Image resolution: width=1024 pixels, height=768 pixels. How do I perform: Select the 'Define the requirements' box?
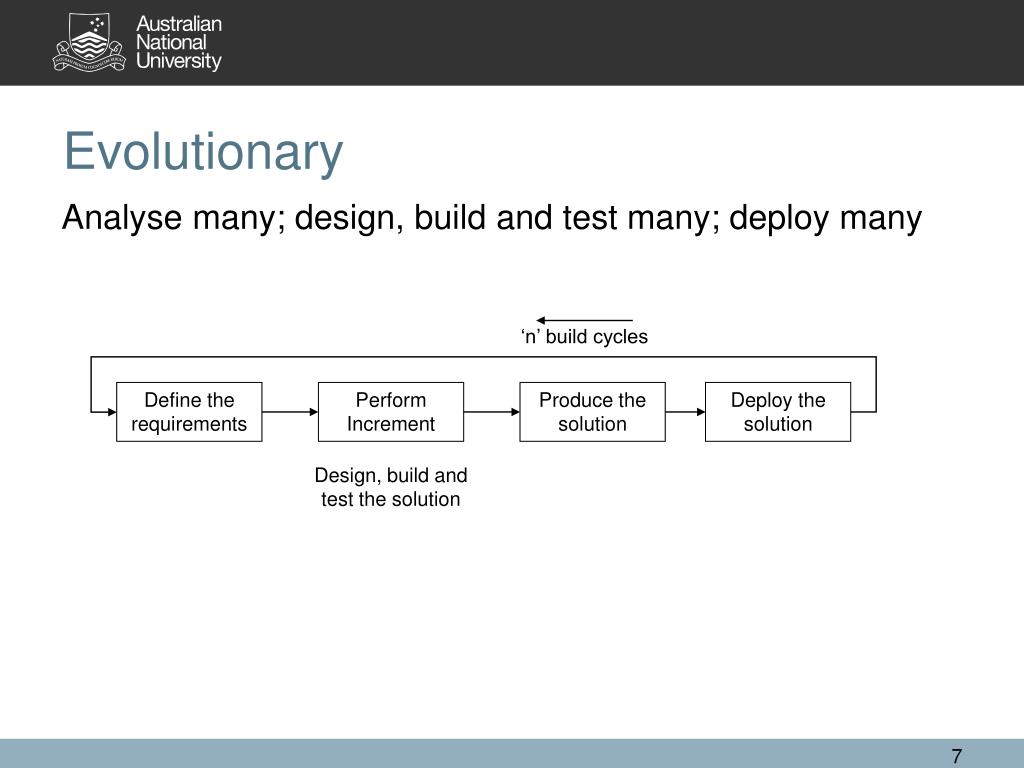click(x=189, y=412)
